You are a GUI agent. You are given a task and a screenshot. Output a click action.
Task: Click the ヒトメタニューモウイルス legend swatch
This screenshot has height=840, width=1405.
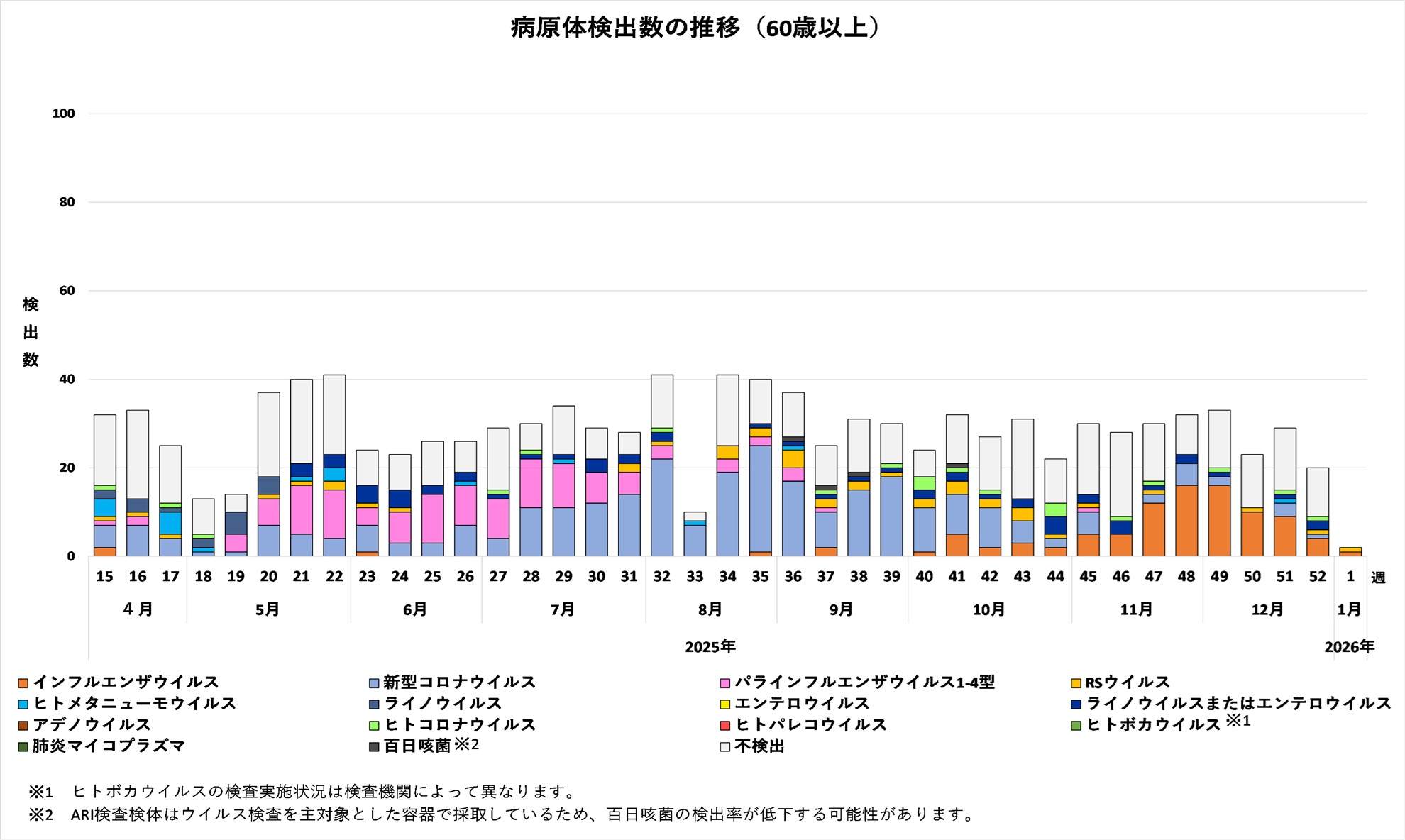(x=23, y=704)
